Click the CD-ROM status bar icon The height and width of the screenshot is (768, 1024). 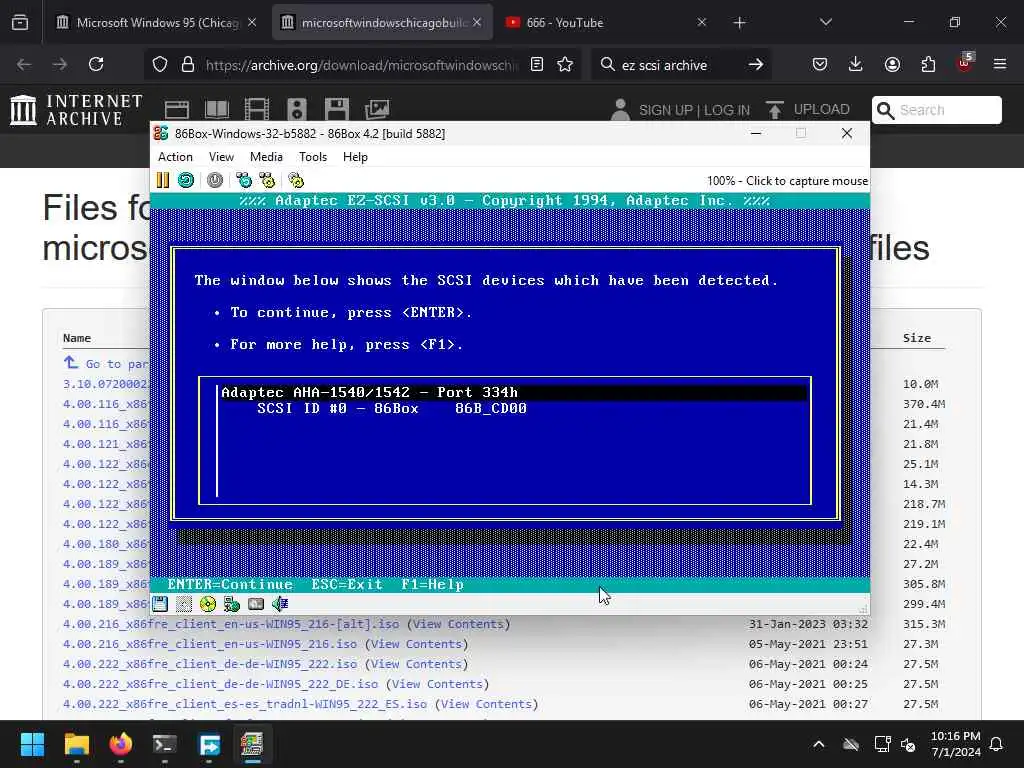coord(208,604)
